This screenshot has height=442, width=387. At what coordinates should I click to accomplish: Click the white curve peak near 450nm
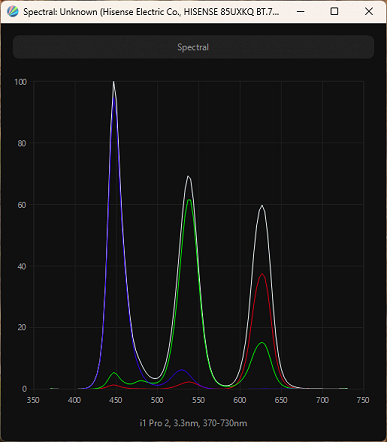114,82
